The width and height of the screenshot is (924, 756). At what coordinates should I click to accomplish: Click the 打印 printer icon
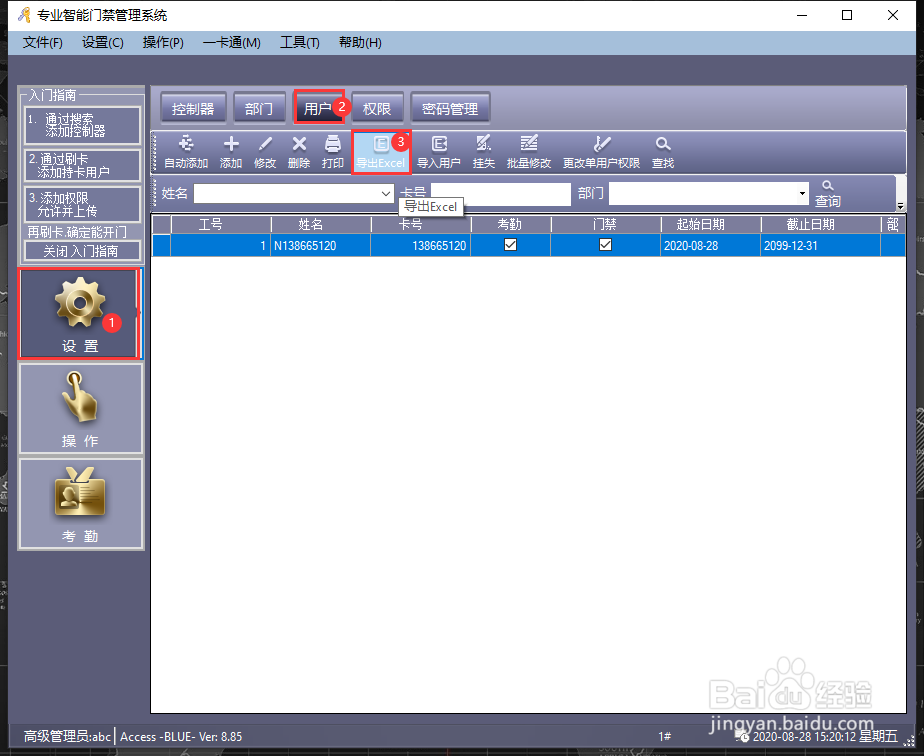(333, 152)
